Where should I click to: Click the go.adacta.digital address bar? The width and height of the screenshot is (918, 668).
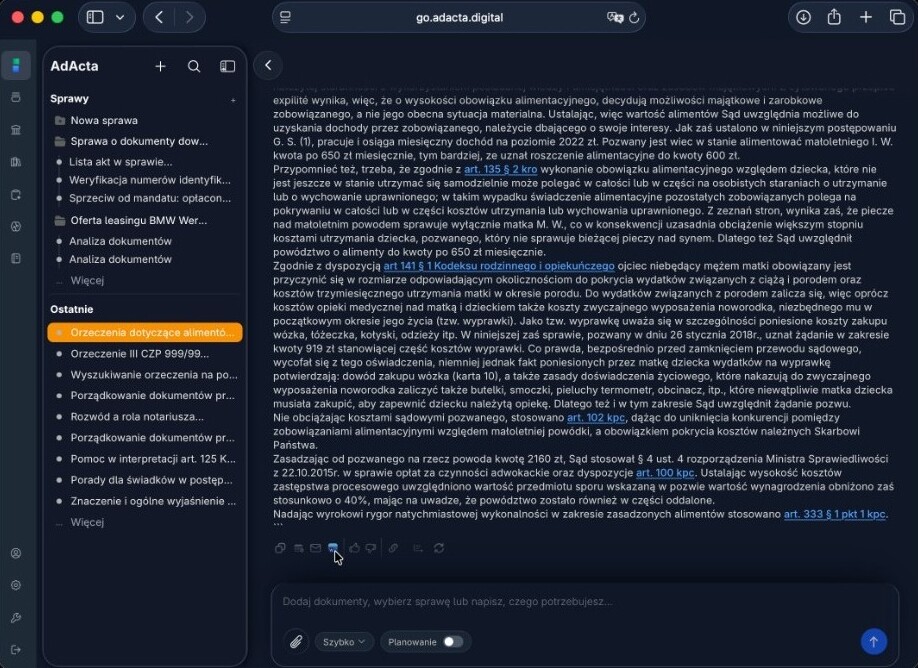pyautogui.click(x=459, y=18)
